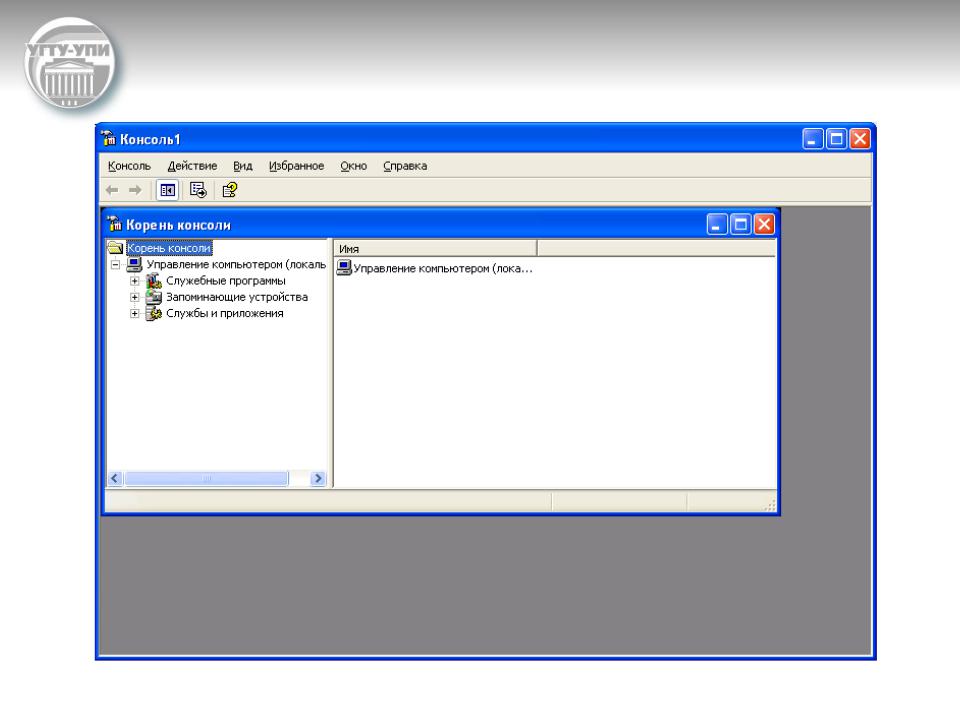Click the computer icon in the tree
Image resolution: width=960 pixels, height=720 pixels.
point(134,264)
